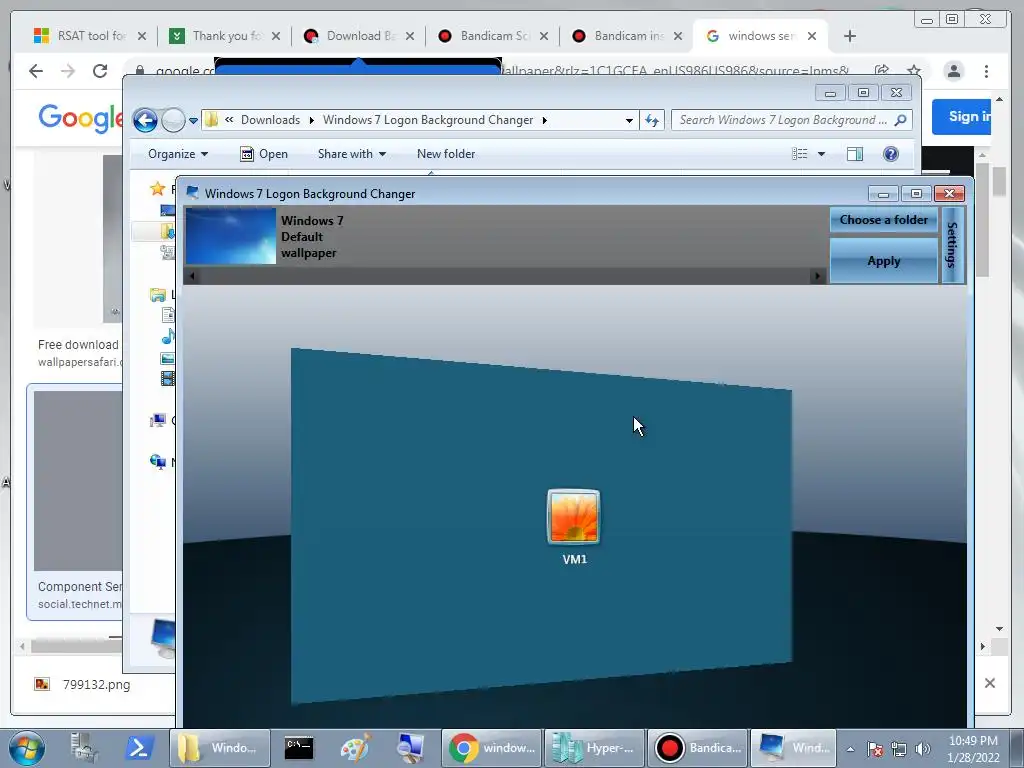This screenshot has width=1024, height=768.
Task: Expand address bar previous locations dropdown
Action: coord(629,121)
